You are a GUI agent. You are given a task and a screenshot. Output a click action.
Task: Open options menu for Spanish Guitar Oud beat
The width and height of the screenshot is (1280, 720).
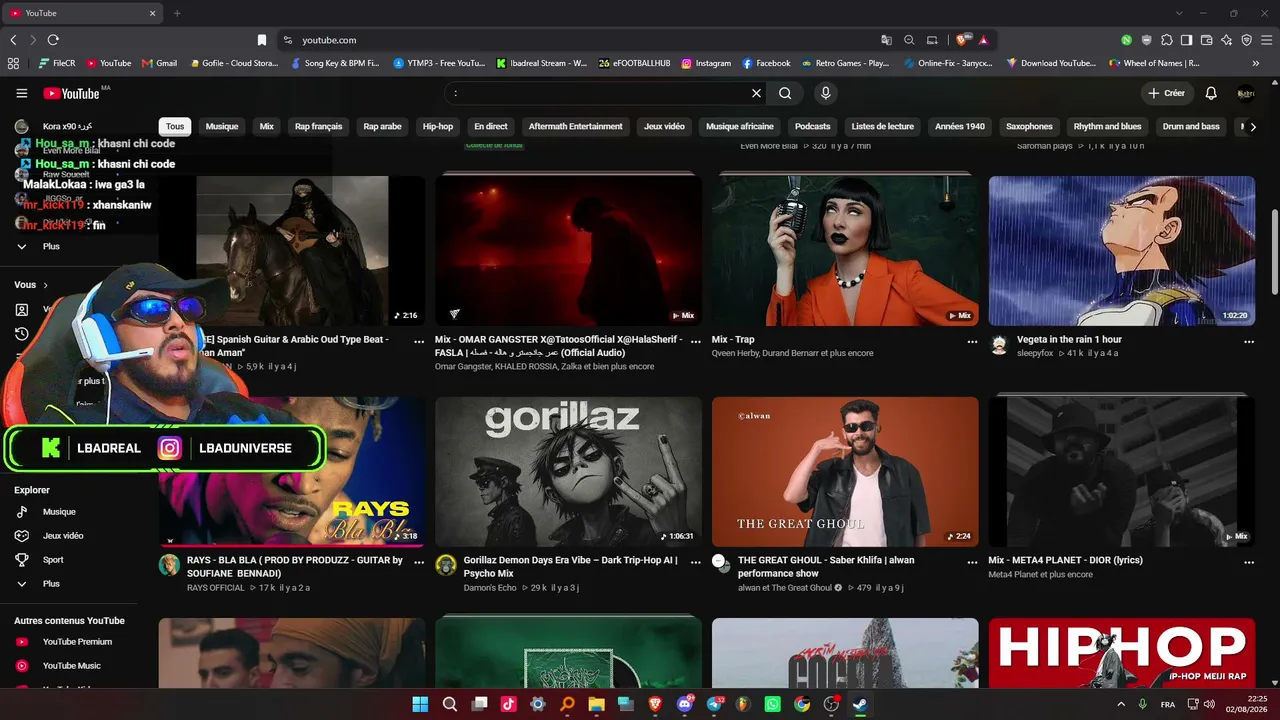[x=419, y=341]
